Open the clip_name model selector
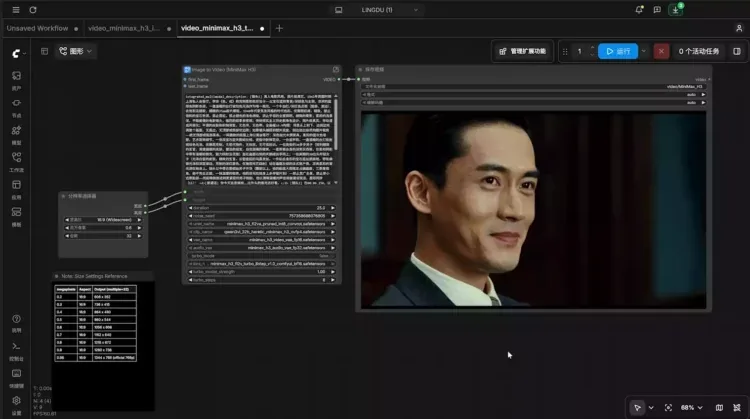The width and height of the screenshot is (750, 419). pyautogui.click(x=261, y=232)
